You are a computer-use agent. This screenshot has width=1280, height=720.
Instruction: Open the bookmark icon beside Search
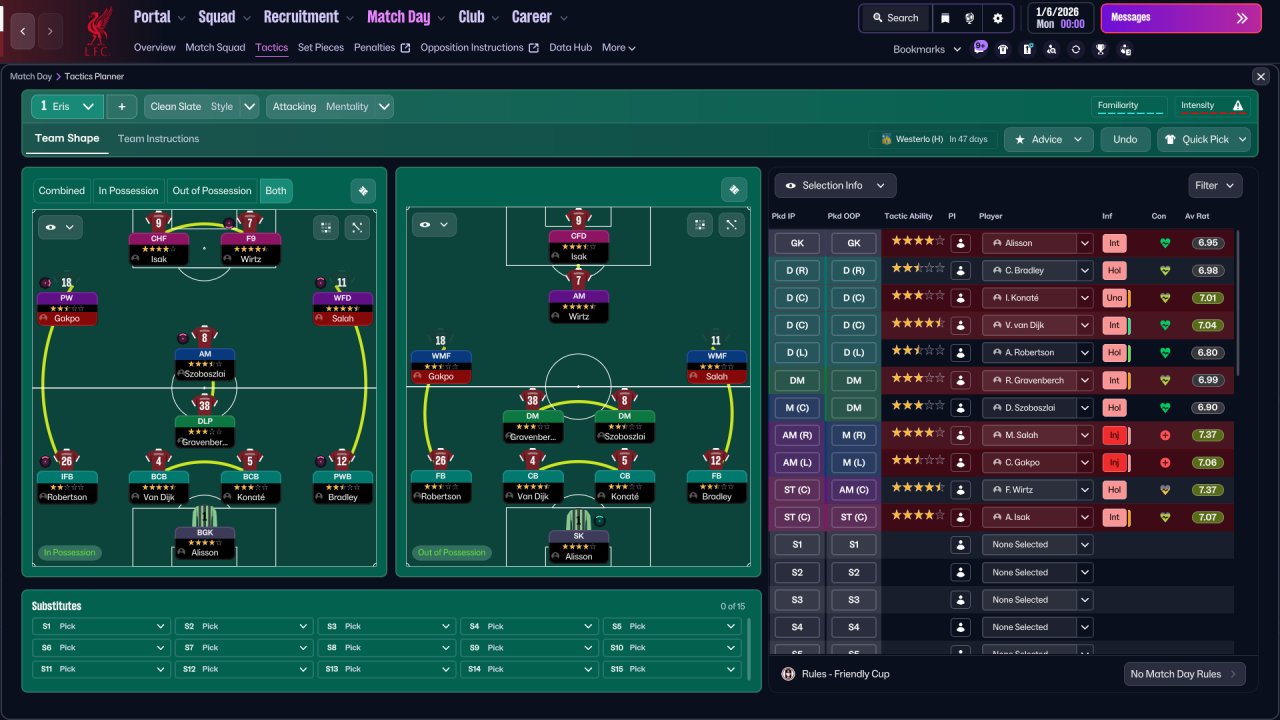tap(946, 18)
